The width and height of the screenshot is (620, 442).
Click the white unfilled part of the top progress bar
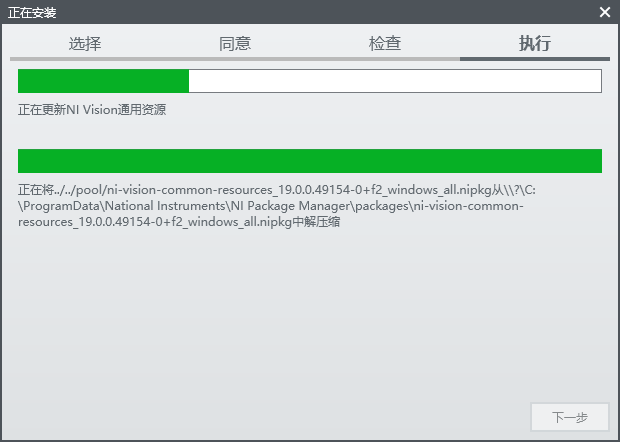click(x=395, y=81)
